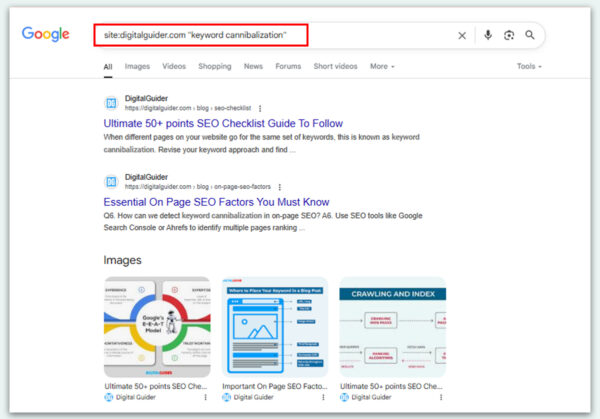Viewport: 600px width, 419px height.
Task: Open three-dot menu under Important On Page SEO image
Action: pos(323,397)
